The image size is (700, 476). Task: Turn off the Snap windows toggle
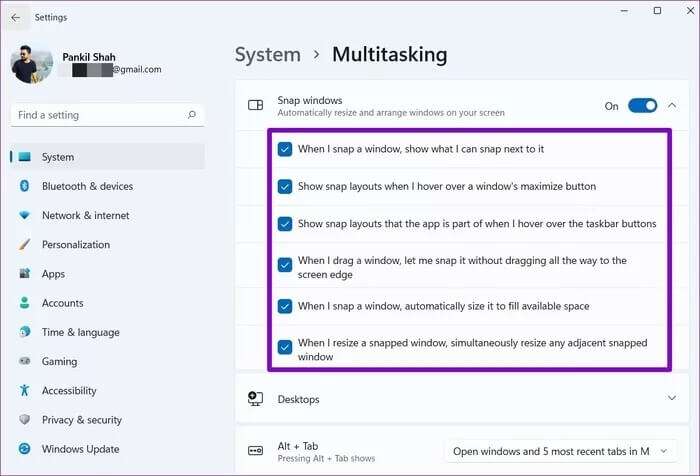(x=642, y=105)
